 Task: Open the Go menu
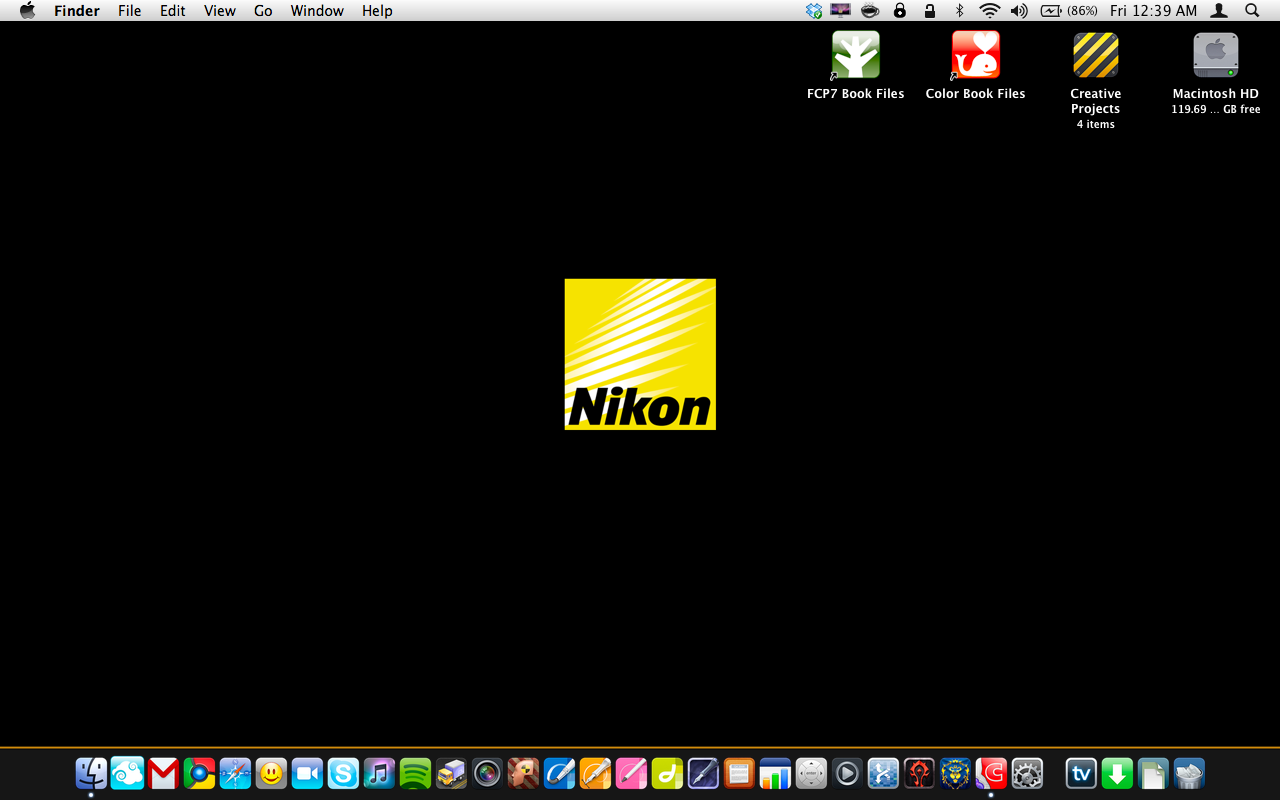click(263, 10)
